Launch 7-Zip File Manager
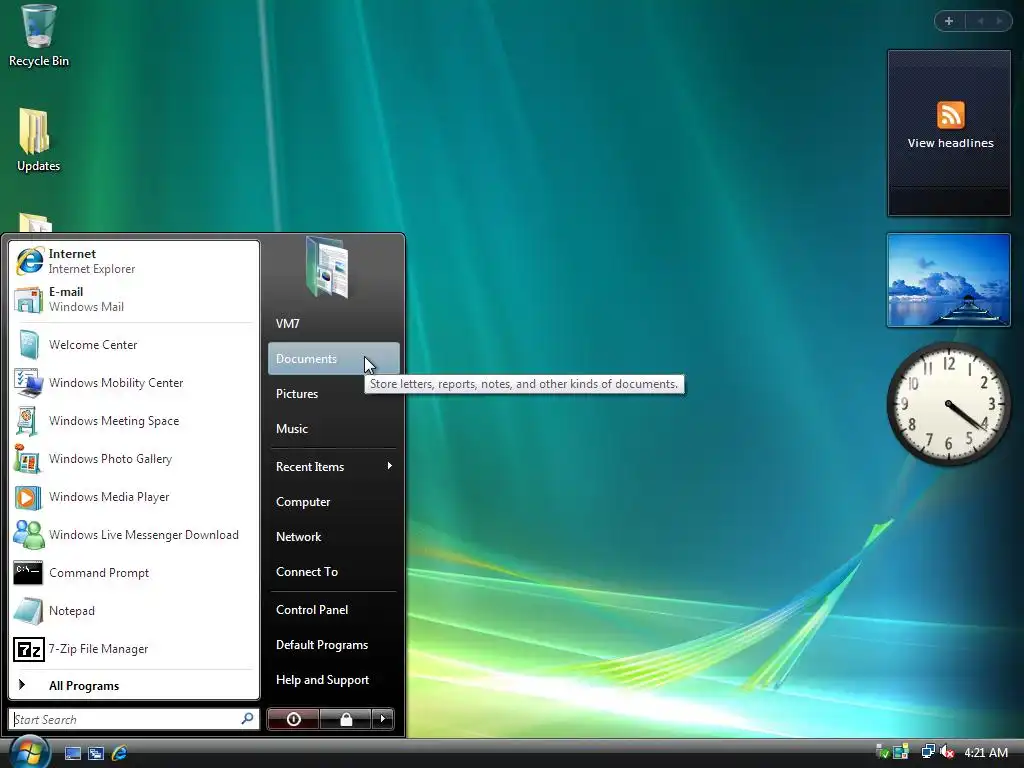This screenshot has height=768, width=1024. pyautogui.click(x=133, y=649)
